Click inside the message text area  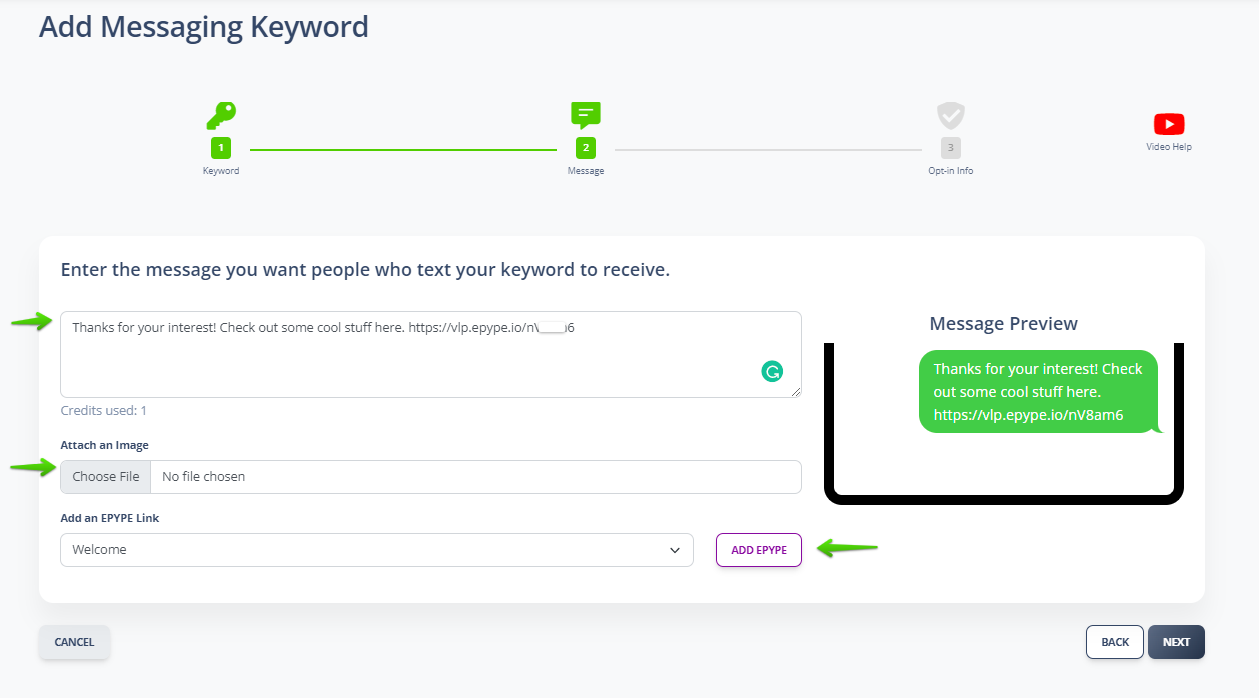pos(431,354)
